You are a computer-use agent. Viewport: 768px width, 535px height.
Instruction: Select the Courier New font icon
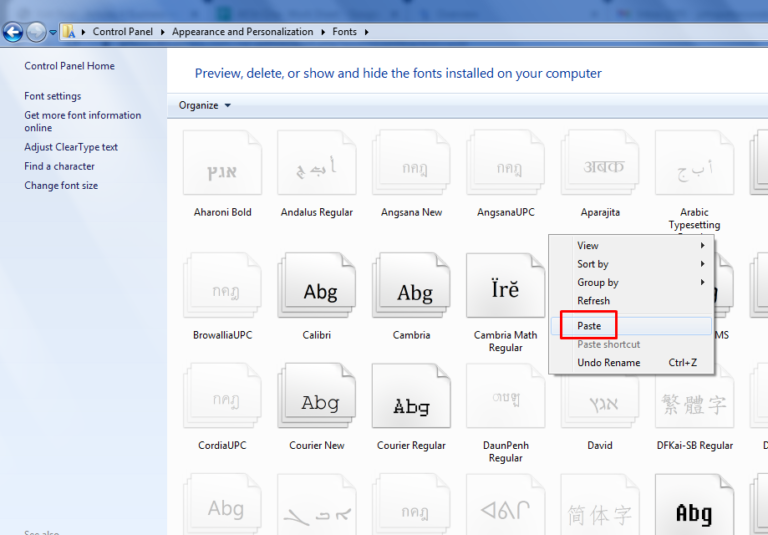click(x=317, y=396)
